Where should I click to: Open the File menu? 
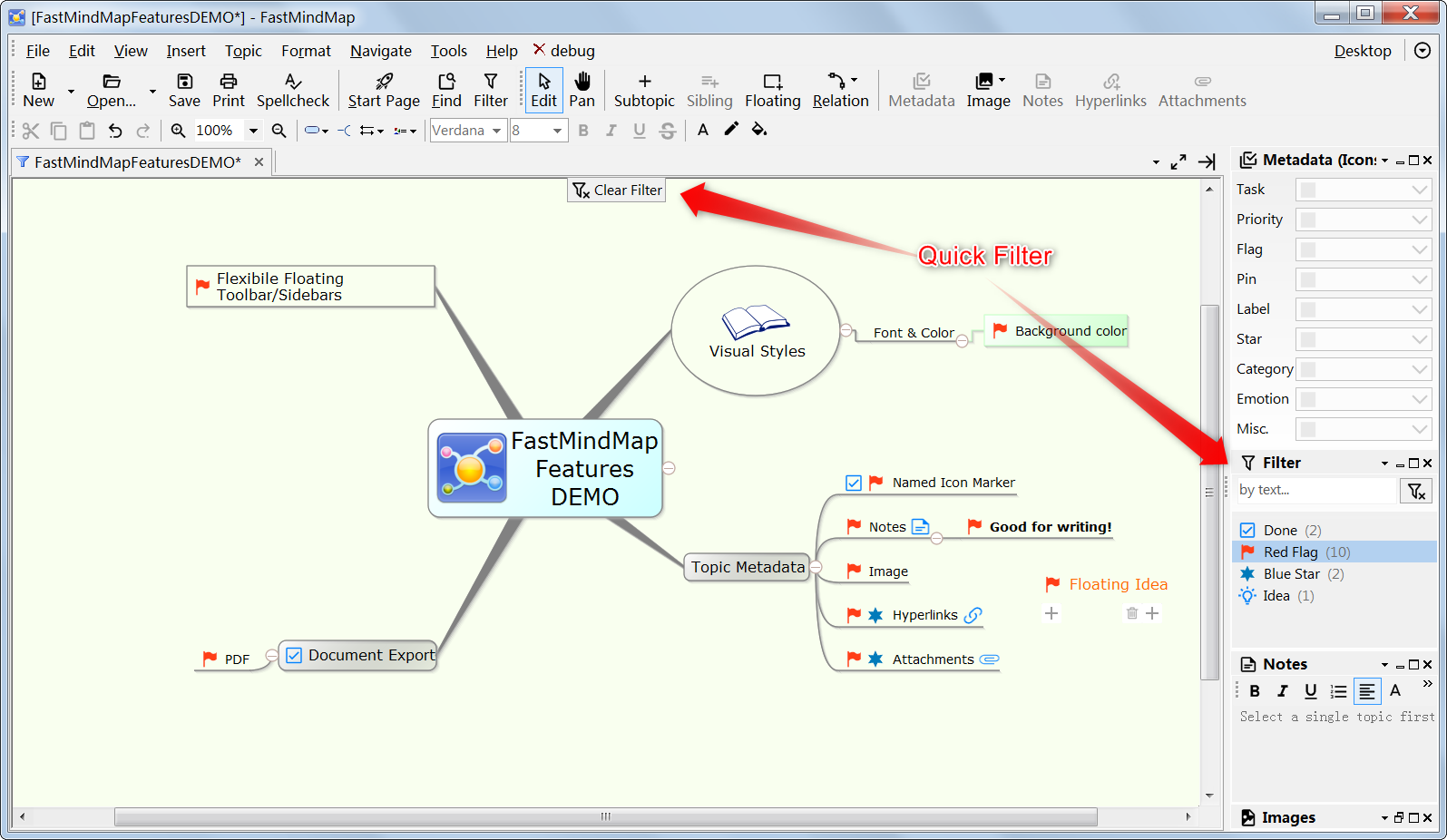[x=38, y=51]
